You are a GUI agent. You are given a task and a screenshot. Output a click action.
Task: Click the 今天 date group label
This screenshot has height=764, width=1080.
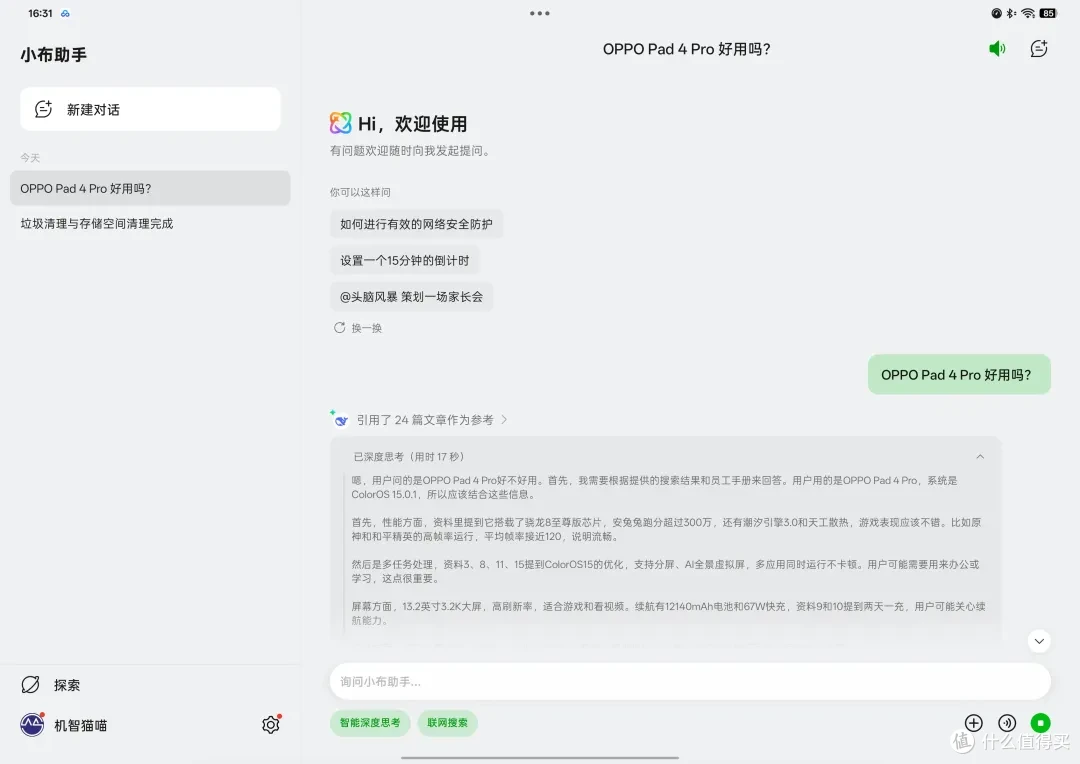(30, 158)
